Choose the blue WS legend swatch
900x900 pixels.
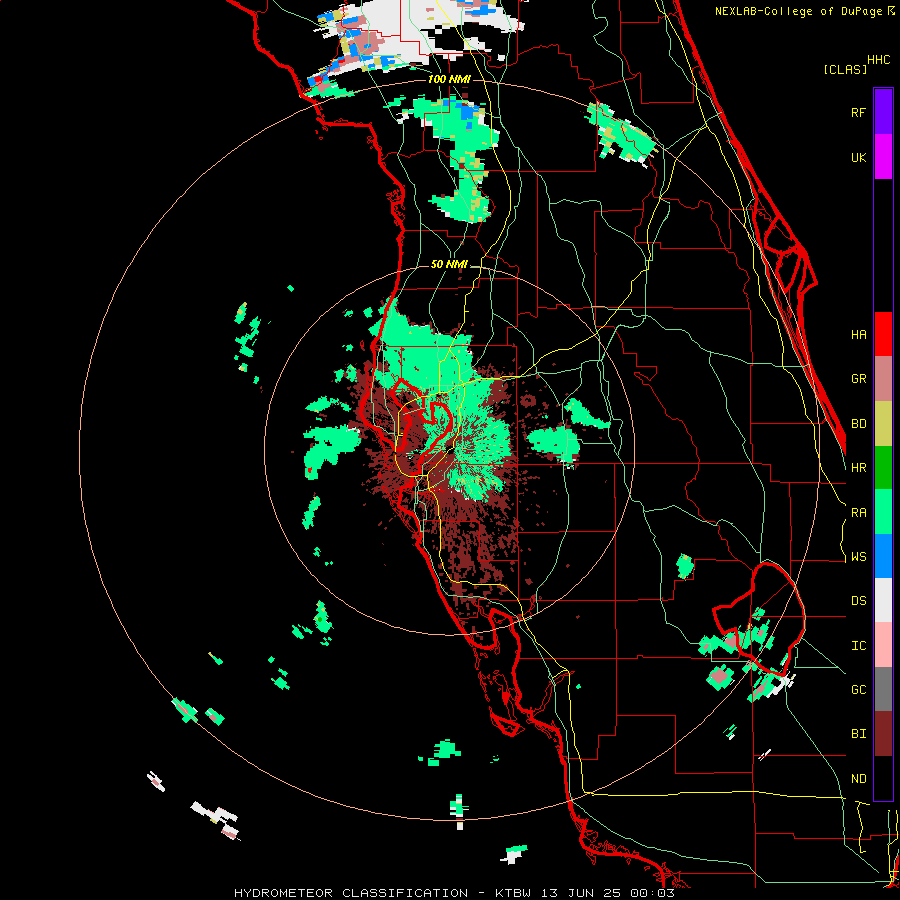pyautogui.click(x=883, y=556)
